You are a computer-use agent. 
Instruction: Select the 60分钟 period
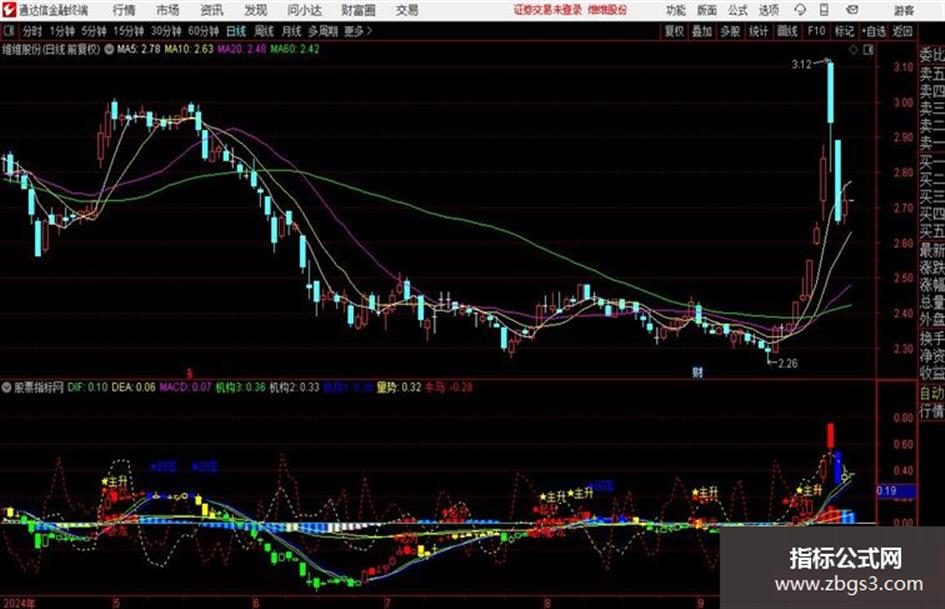[203, 31]
